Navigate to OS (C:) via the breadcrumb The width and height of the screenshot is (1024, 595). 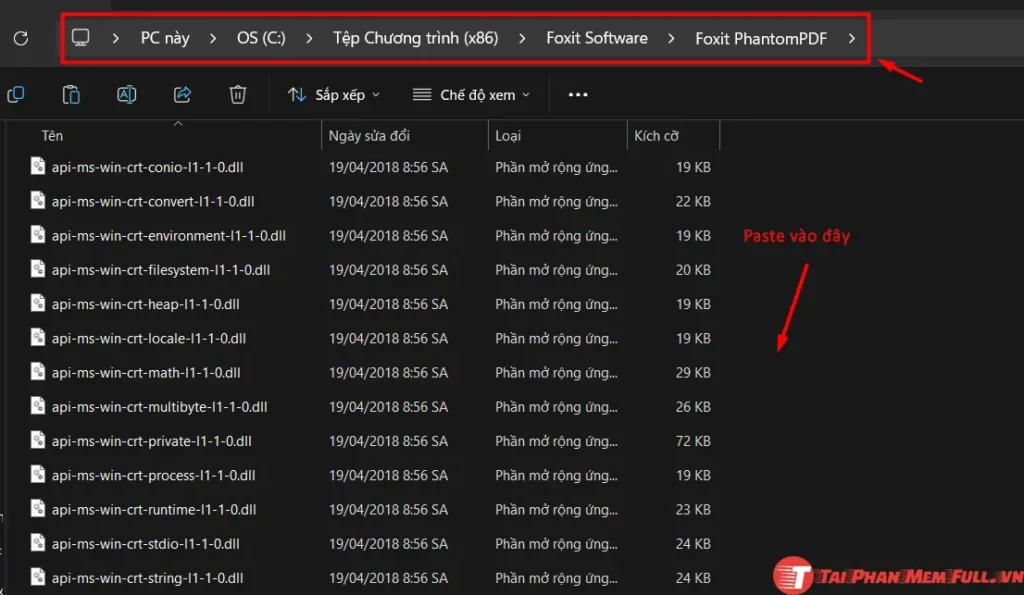click(x=260, y=37)
